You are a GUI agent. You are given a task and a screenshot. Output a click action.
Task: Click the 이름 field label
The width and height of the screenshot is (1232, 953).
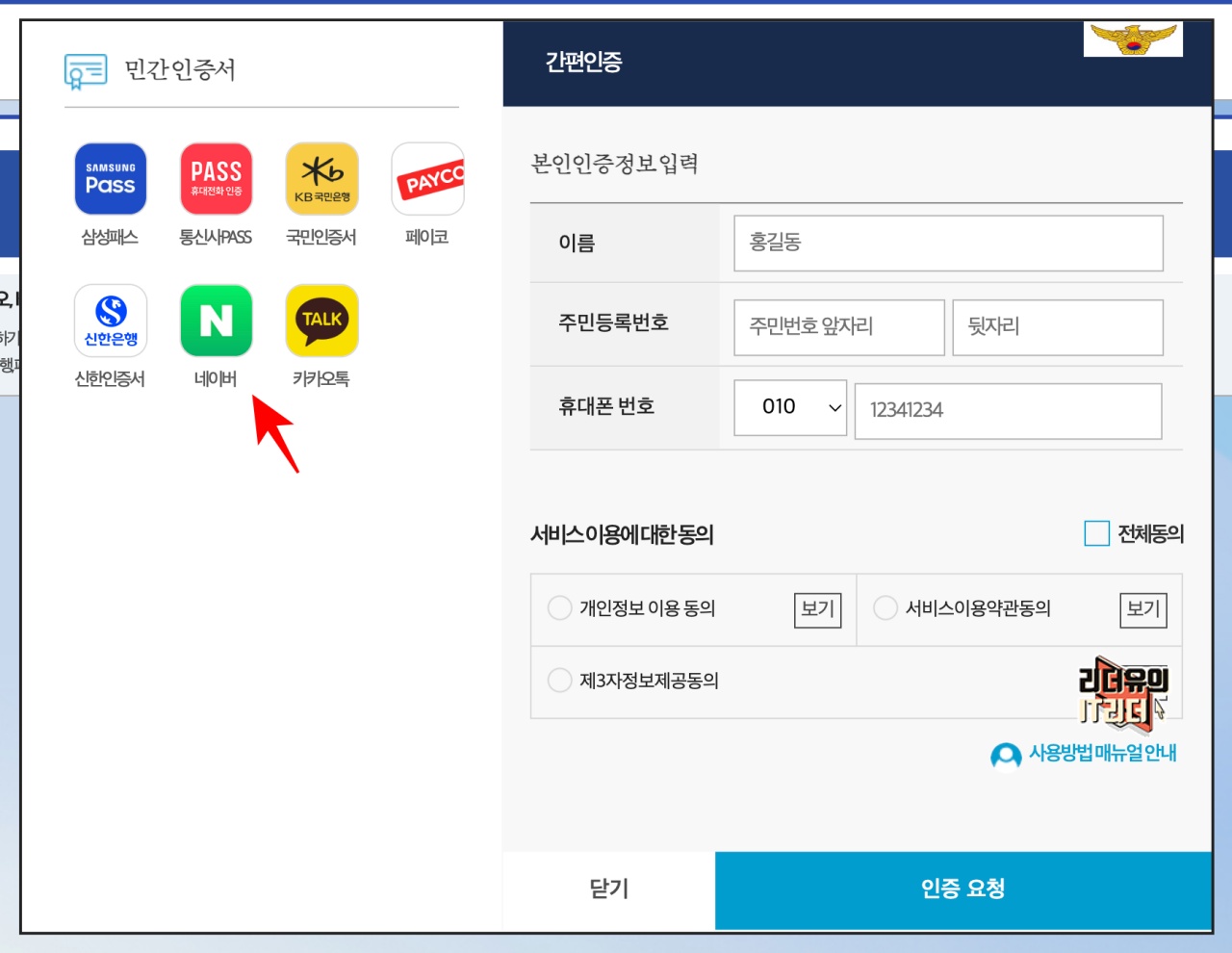click(x=577, y=243)
